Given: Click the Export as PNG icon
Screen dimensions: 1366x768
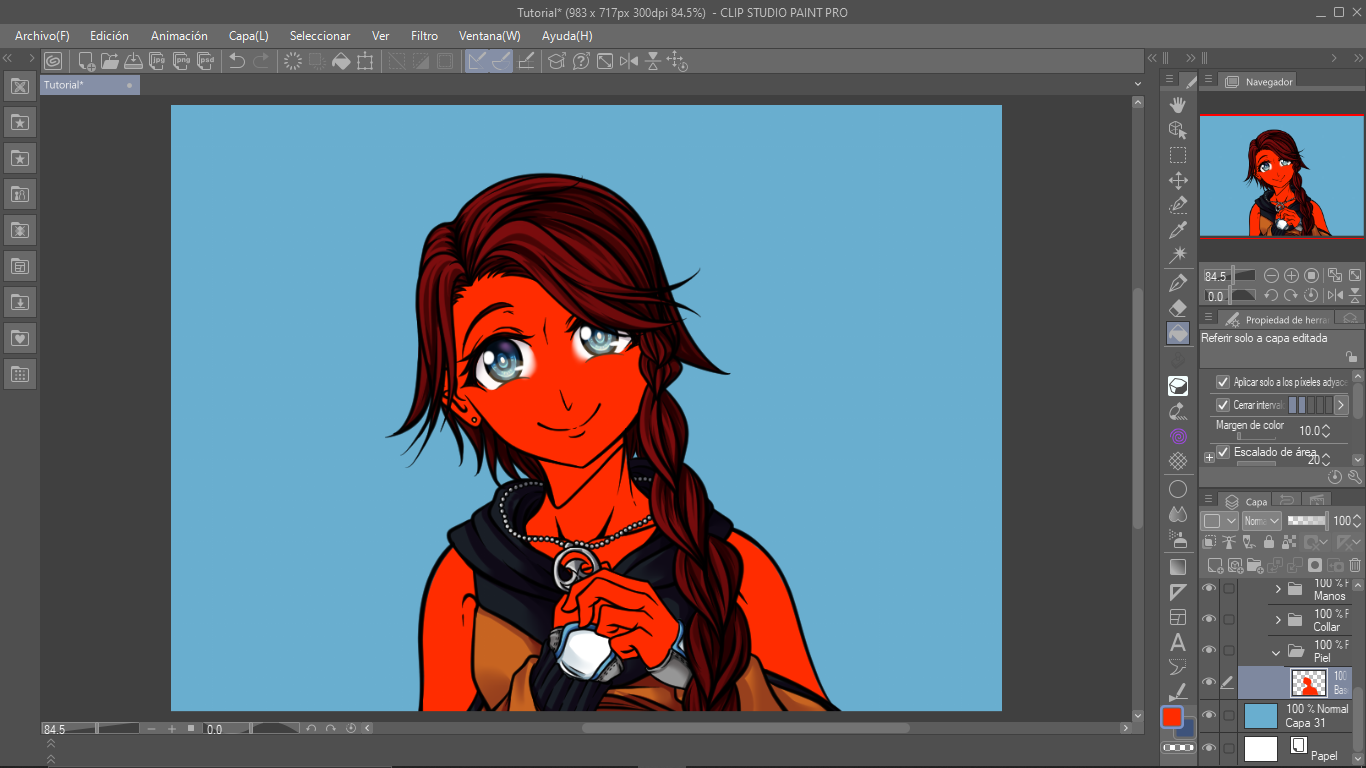Looking at the screenshot, I should (182, 61).
